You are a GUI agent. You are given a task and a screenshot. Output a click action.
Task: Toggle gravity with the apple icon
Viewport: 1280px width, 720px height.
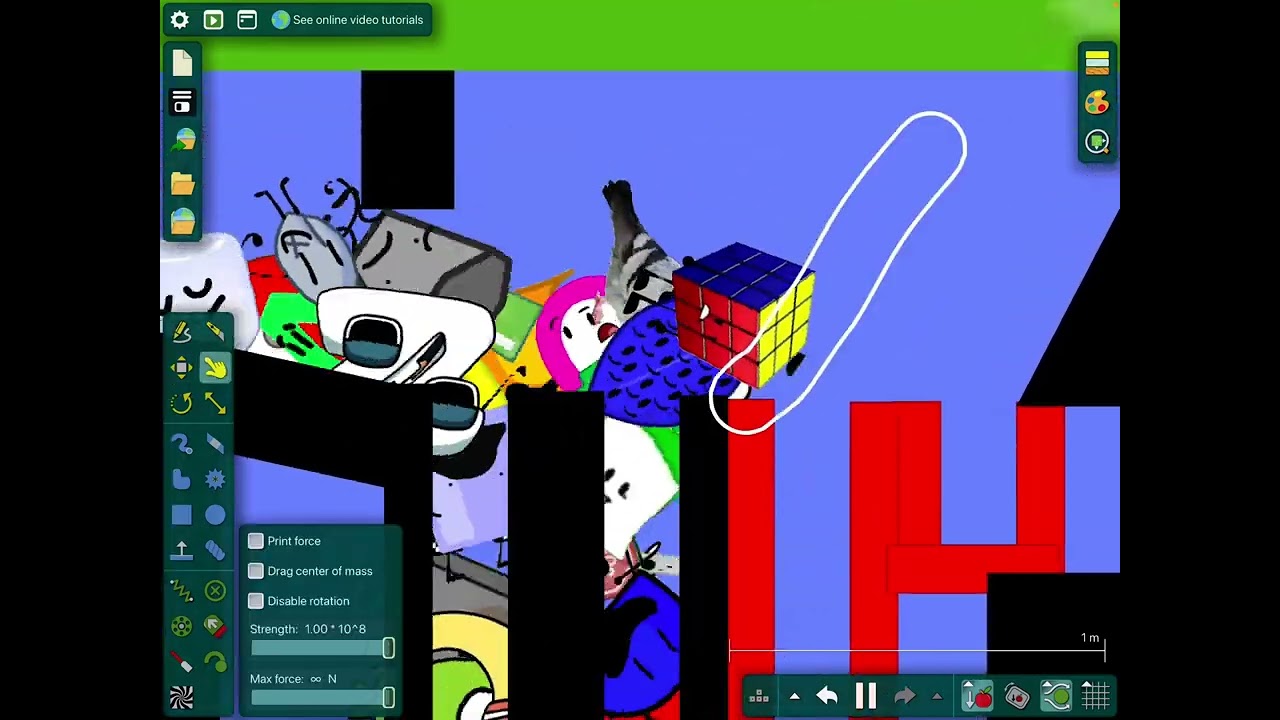[x=977, y=696]
